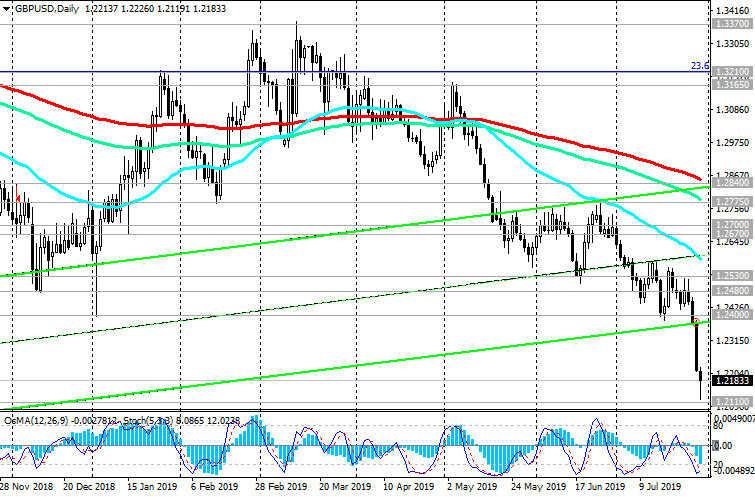This screenshot has height=497, width=755.
Task: Click the 2 May 2019 date label
Action: 471,486
